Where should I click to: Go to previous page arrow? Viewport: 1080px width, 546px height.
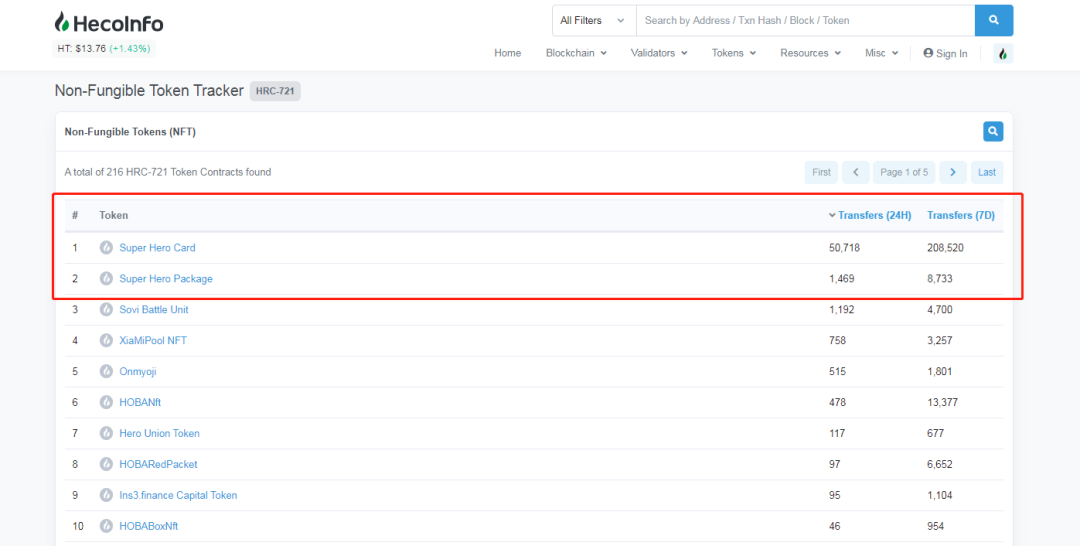[855, 172]
